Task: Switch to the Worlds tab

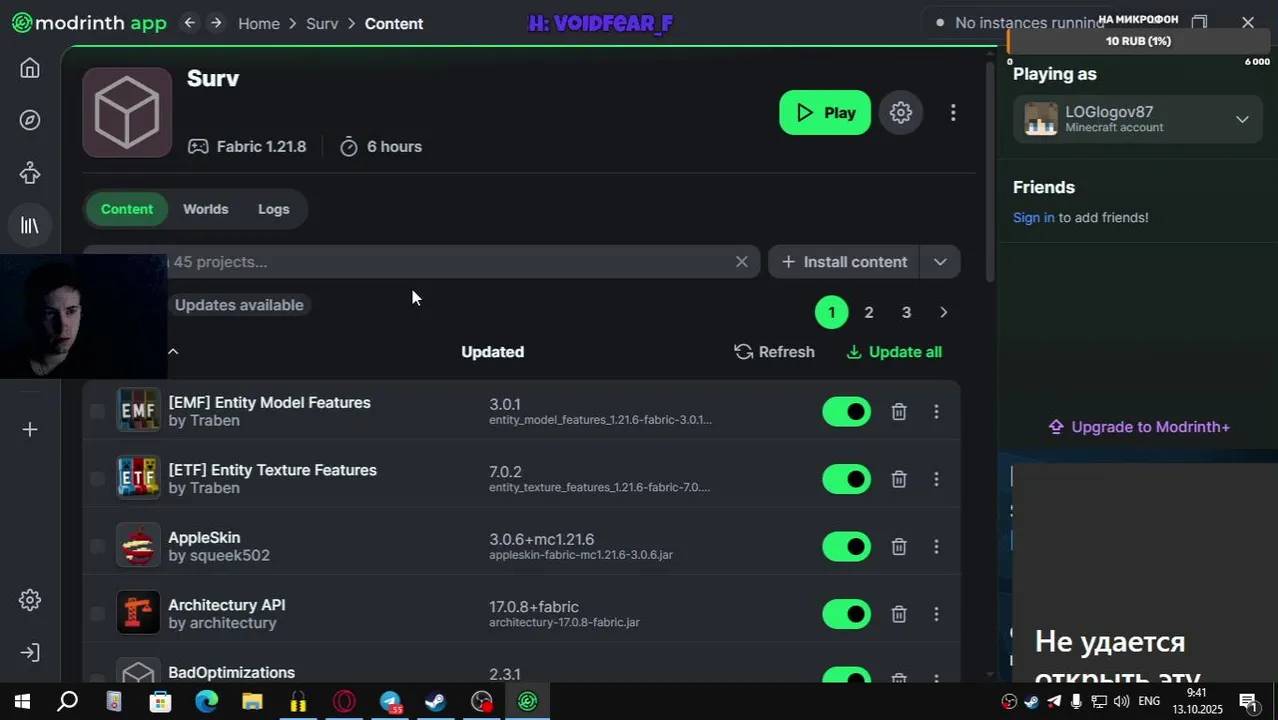Action: click(206, 209)
